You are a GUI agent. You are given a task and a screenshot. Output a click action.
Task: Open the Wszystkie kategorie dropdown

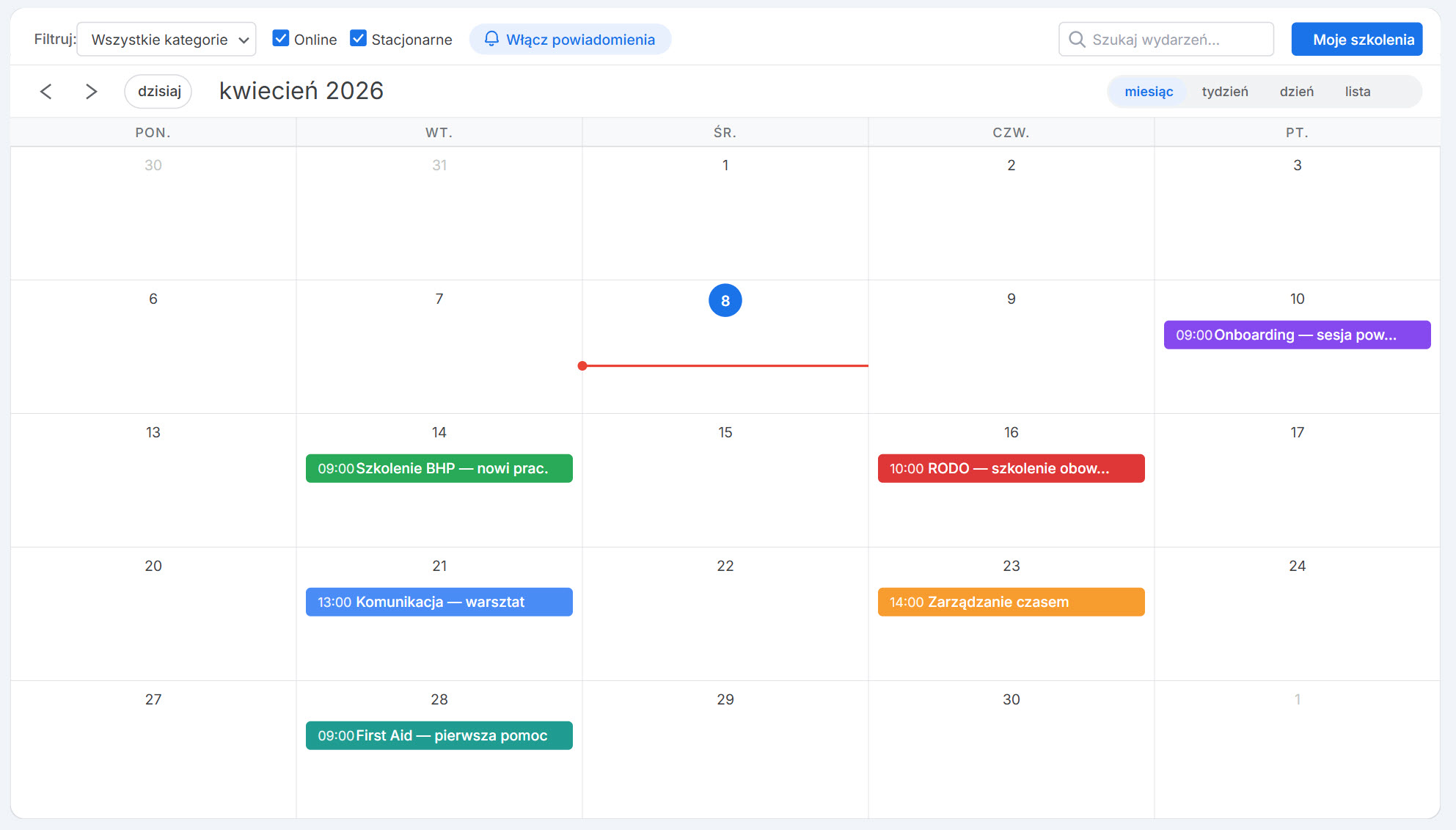pos(167,40)
